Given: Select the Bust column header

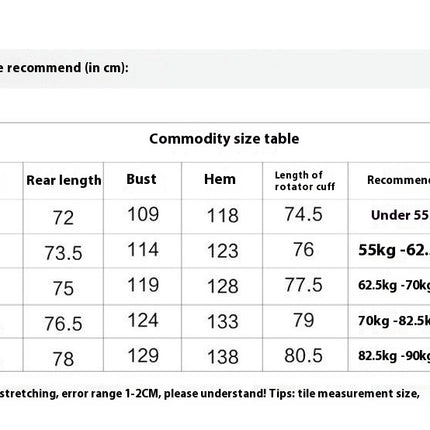Looking at the screenshot, I should [141, 179].
